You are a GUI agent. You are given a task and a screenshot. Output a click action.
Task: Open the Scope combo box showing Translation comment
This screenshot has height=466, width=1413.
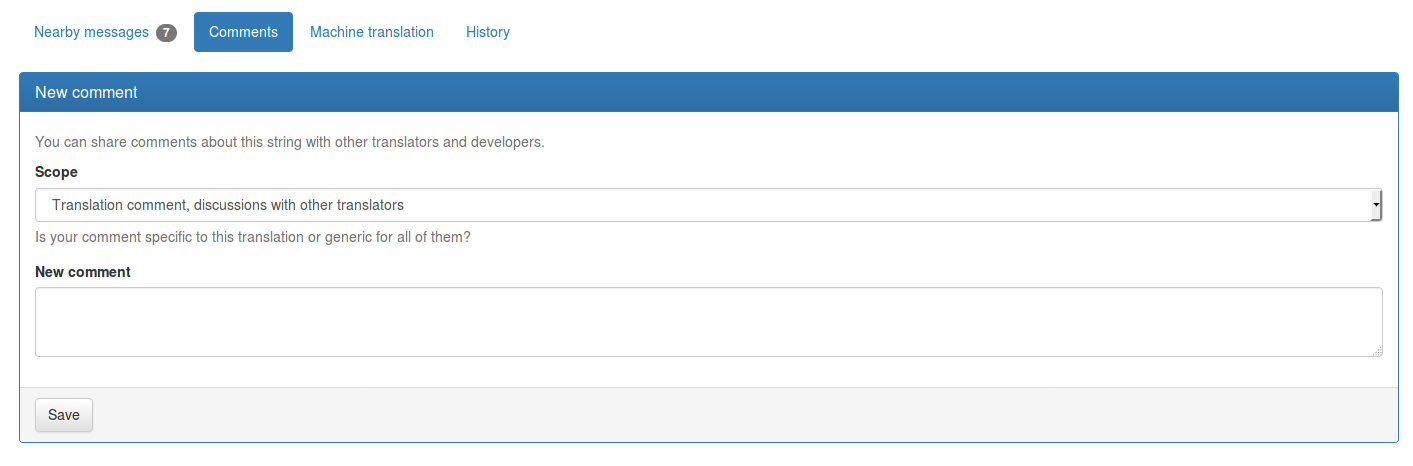709,205
